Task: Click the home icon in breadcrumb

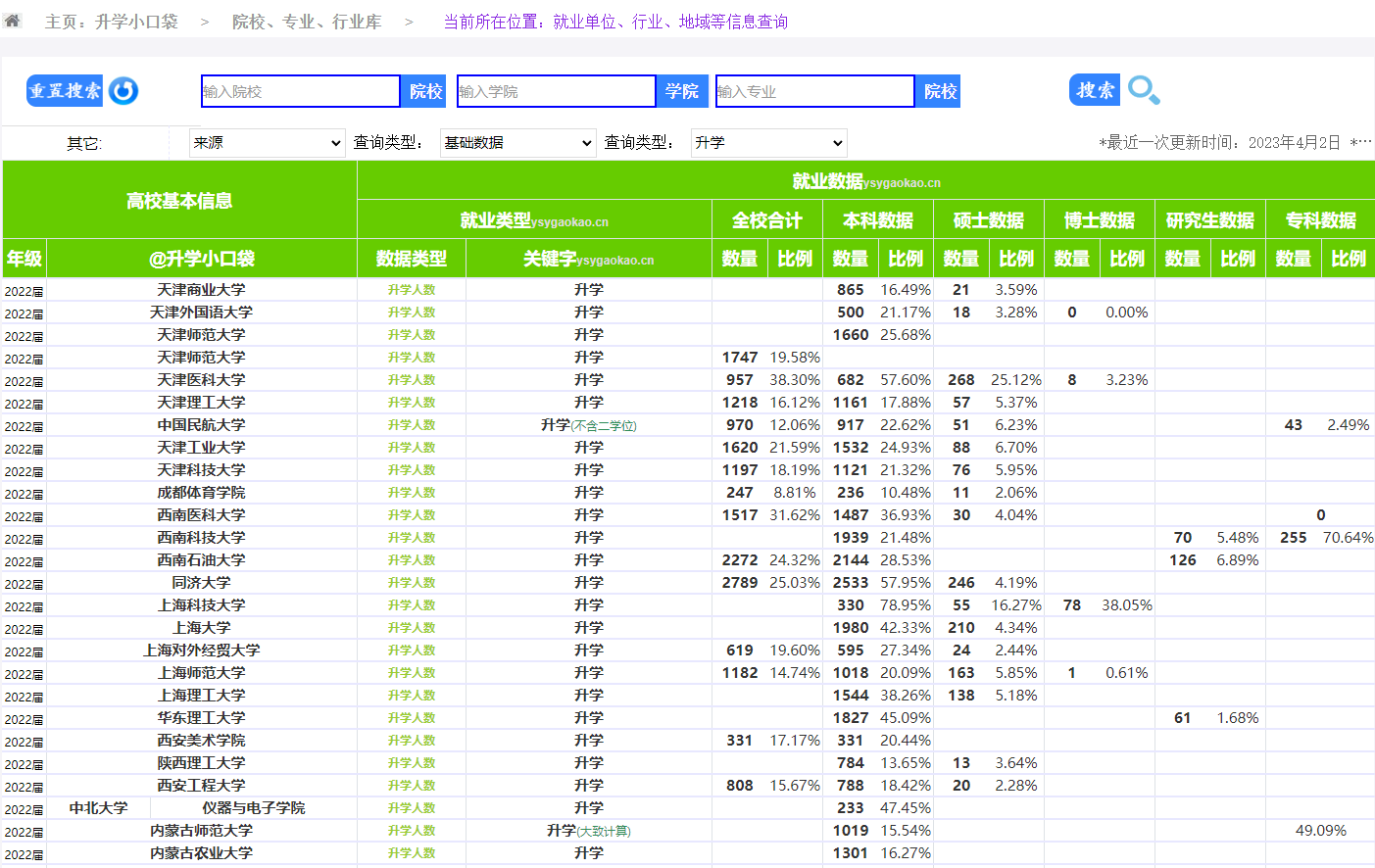Action: pyautogui.click(x=13, y=21)
